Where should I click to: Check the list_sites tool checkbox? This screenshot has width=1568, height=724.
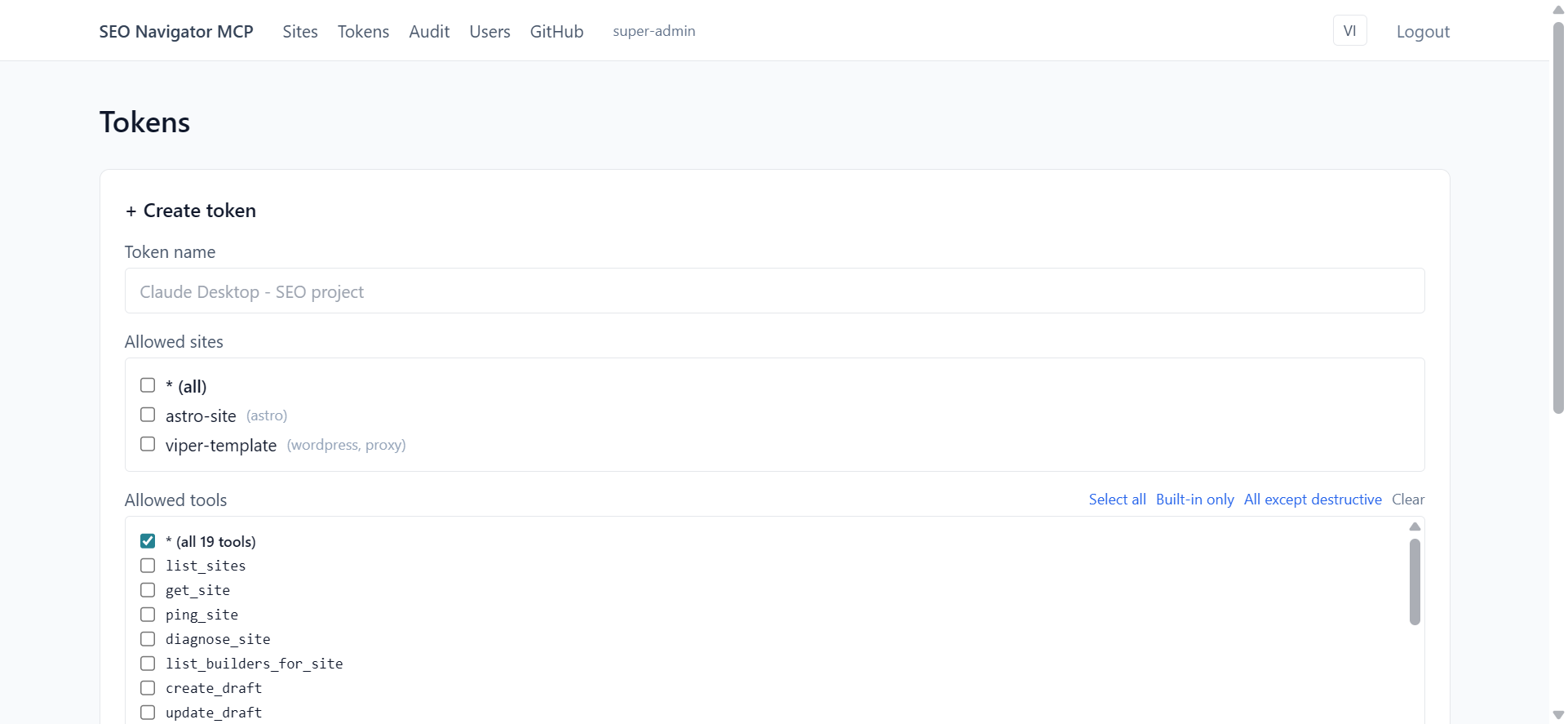click(x=148, y=566)
